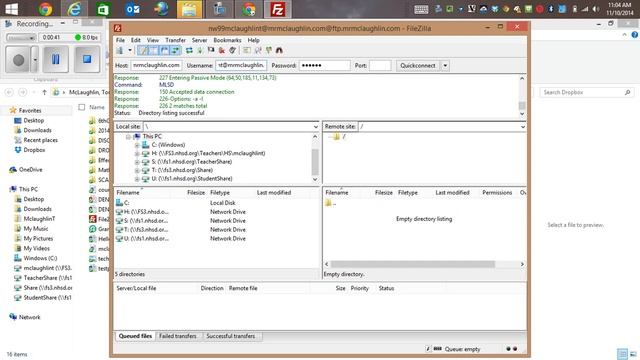Toggle synchronized browsing toolbar icon
Screen dimensions: 640x360
click(269, 51)
